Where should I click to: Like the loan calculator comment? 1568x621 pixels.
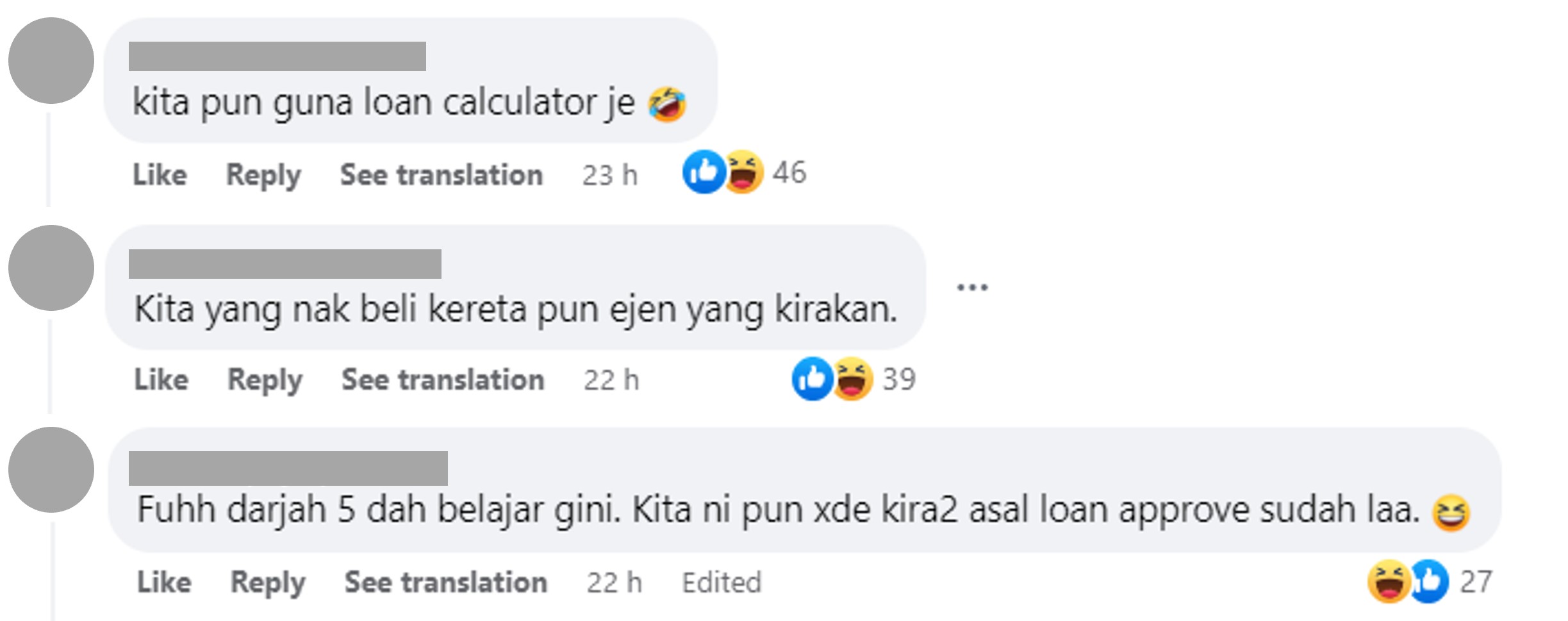point(160,174)
